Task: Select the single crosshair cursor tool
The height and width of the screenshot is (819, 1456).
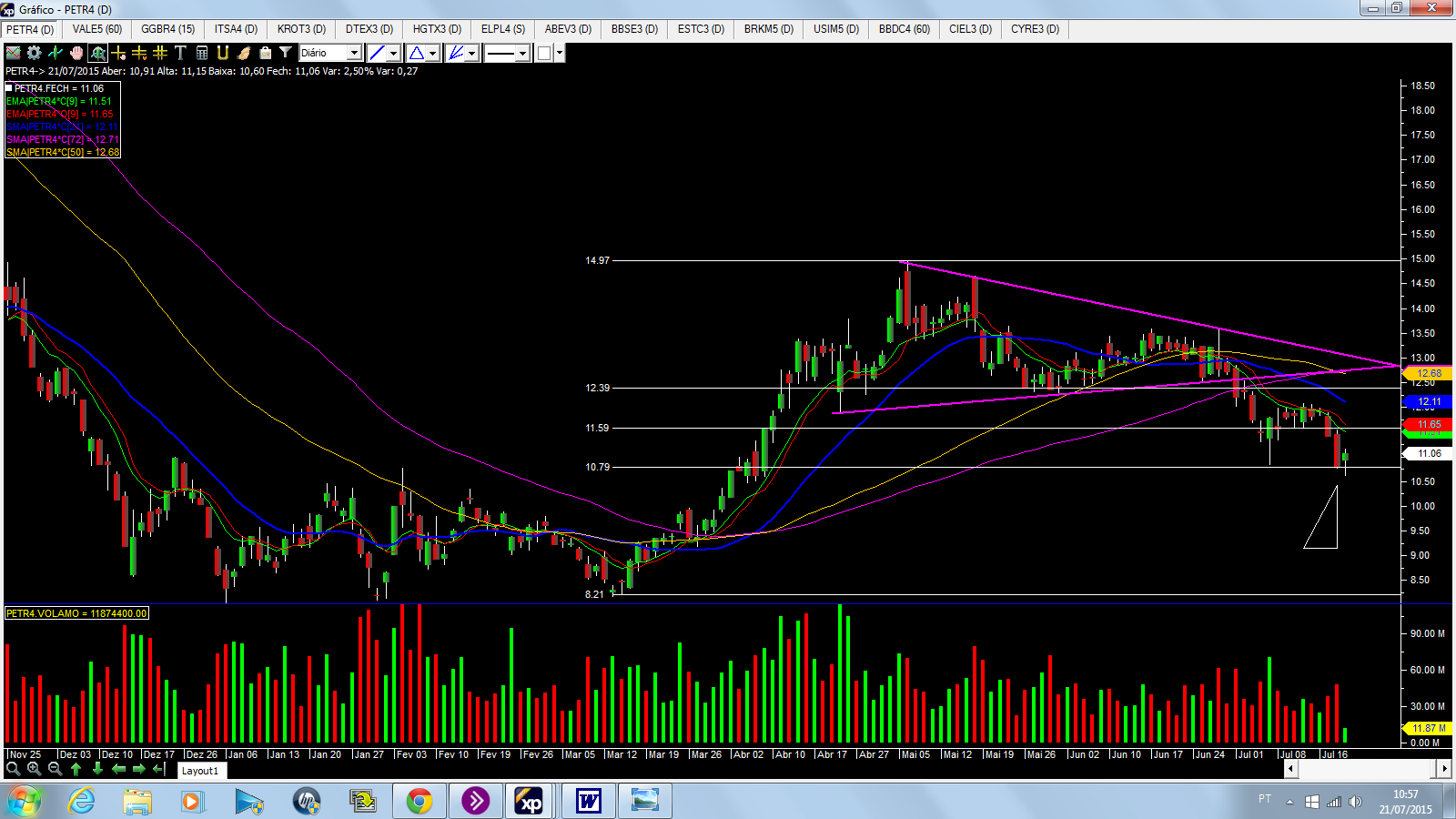Action: tap(118, 53)
